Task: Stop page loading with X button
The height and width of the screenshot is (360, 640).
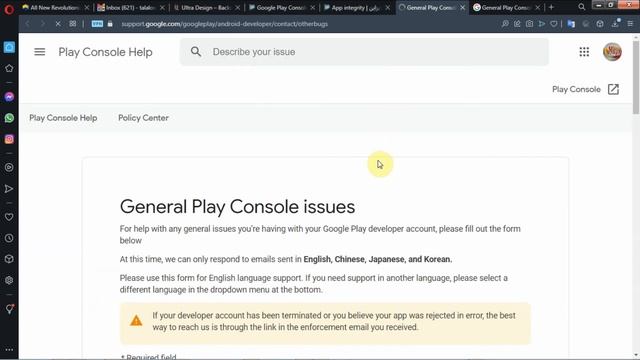Action: point(58,24)
